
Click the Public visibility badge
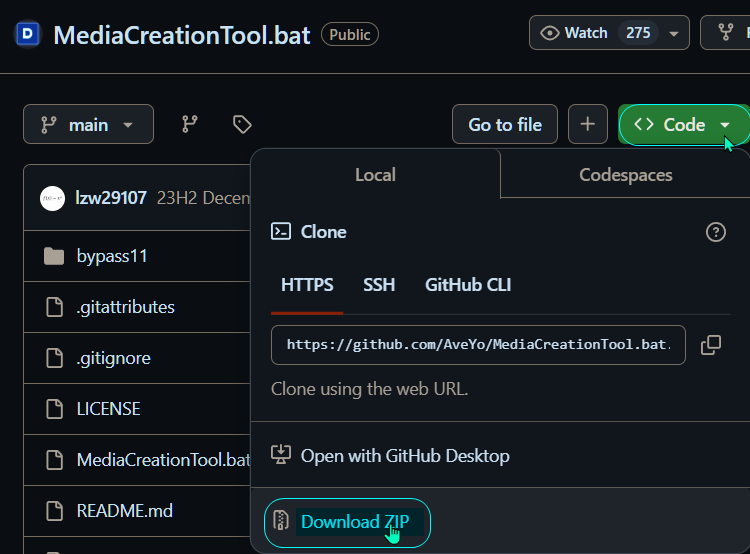click(x=350, y=34)
